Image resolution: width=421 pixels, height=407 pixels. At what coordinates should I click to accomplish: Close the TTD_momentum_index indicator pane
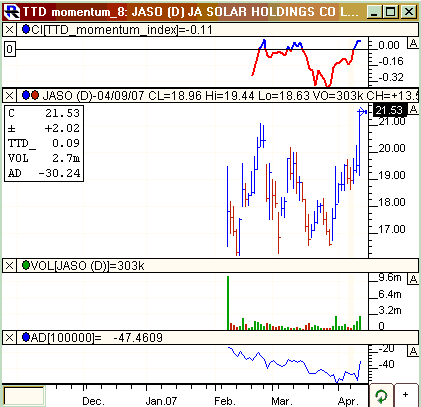9,30
